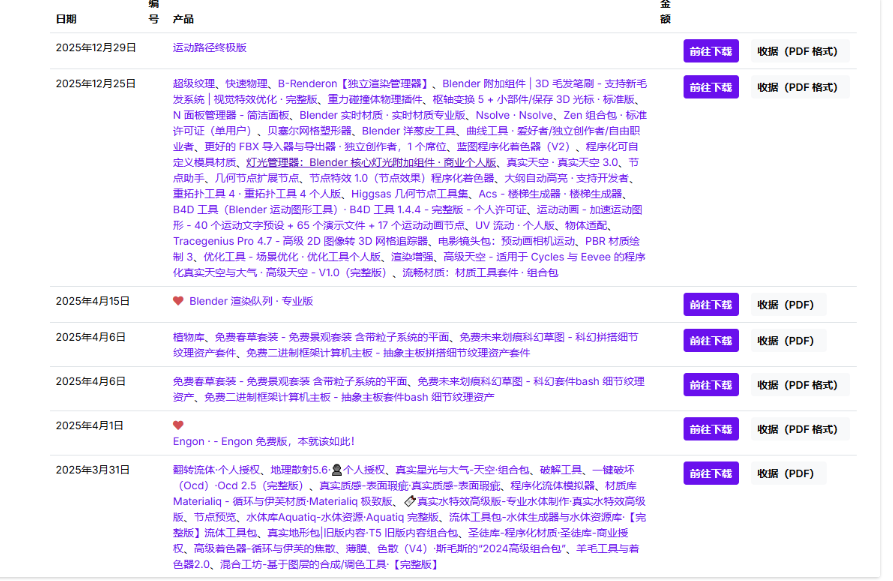
Task: Open 贝塞尔网格塑形器 product link
Action: pos(309,131)
